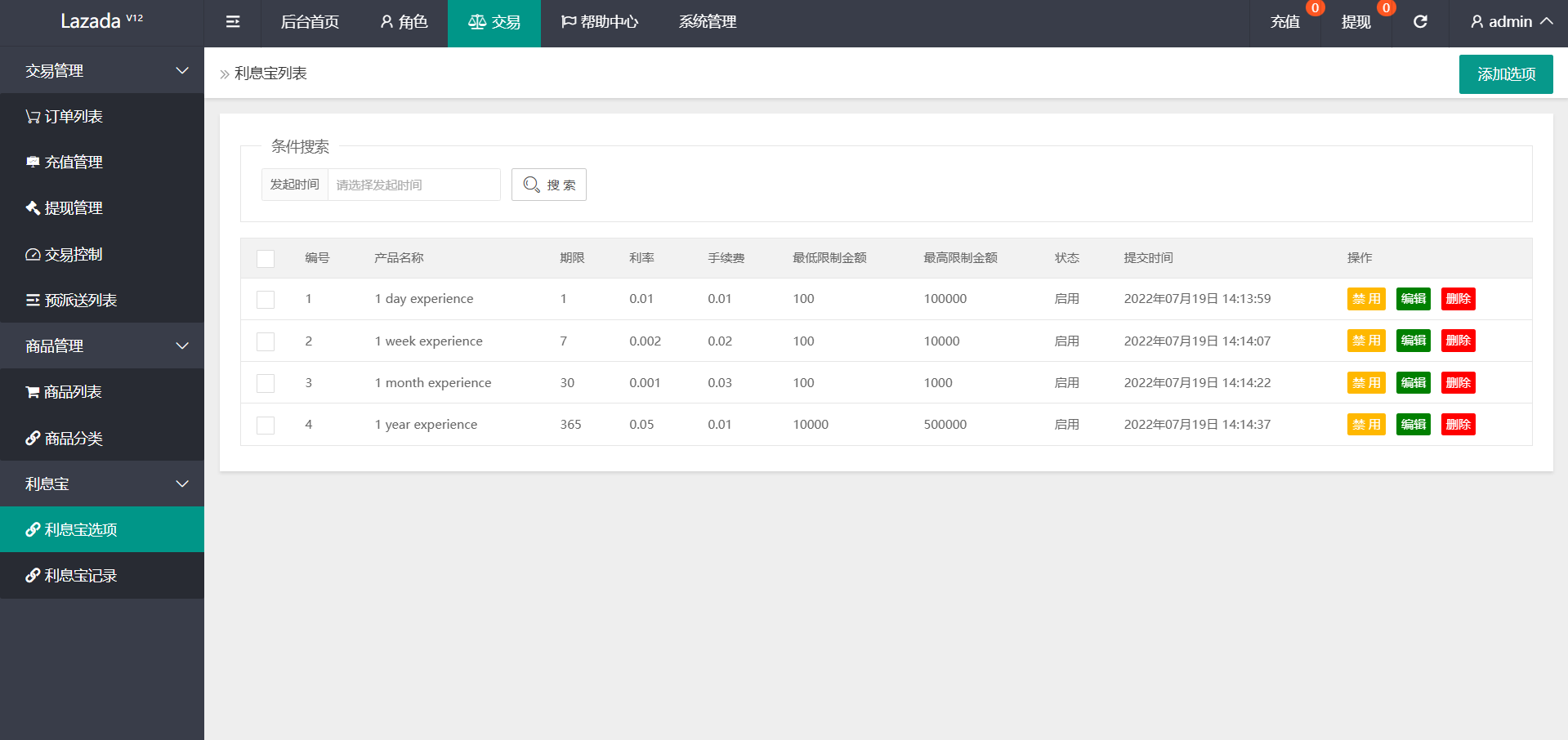Collapse the 交易管理 sidebar group
This screenshot has width=1568, height=740.
coord(102,71)
